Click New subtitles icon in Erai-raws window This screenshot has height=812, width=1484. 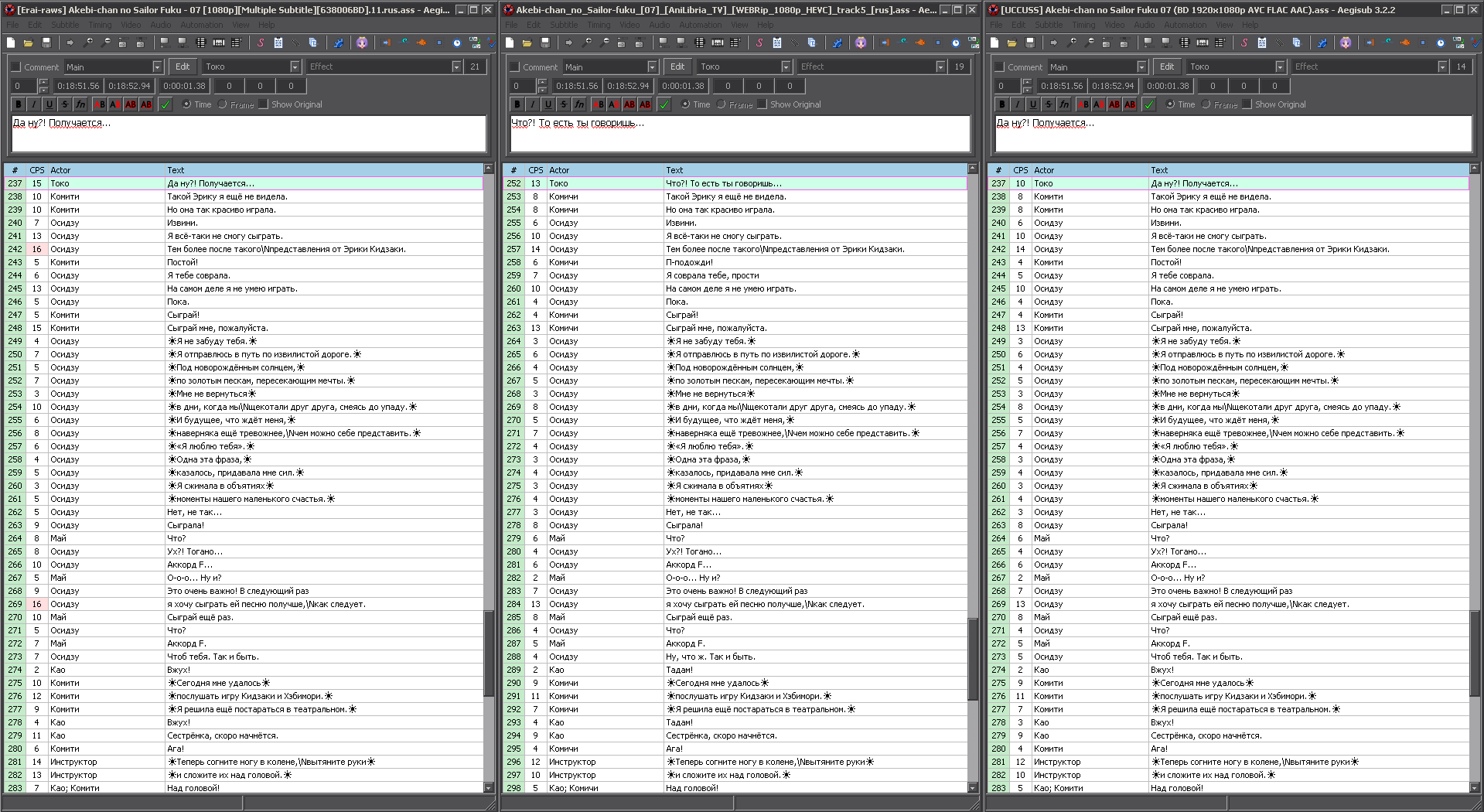click(x=10, y=43)
